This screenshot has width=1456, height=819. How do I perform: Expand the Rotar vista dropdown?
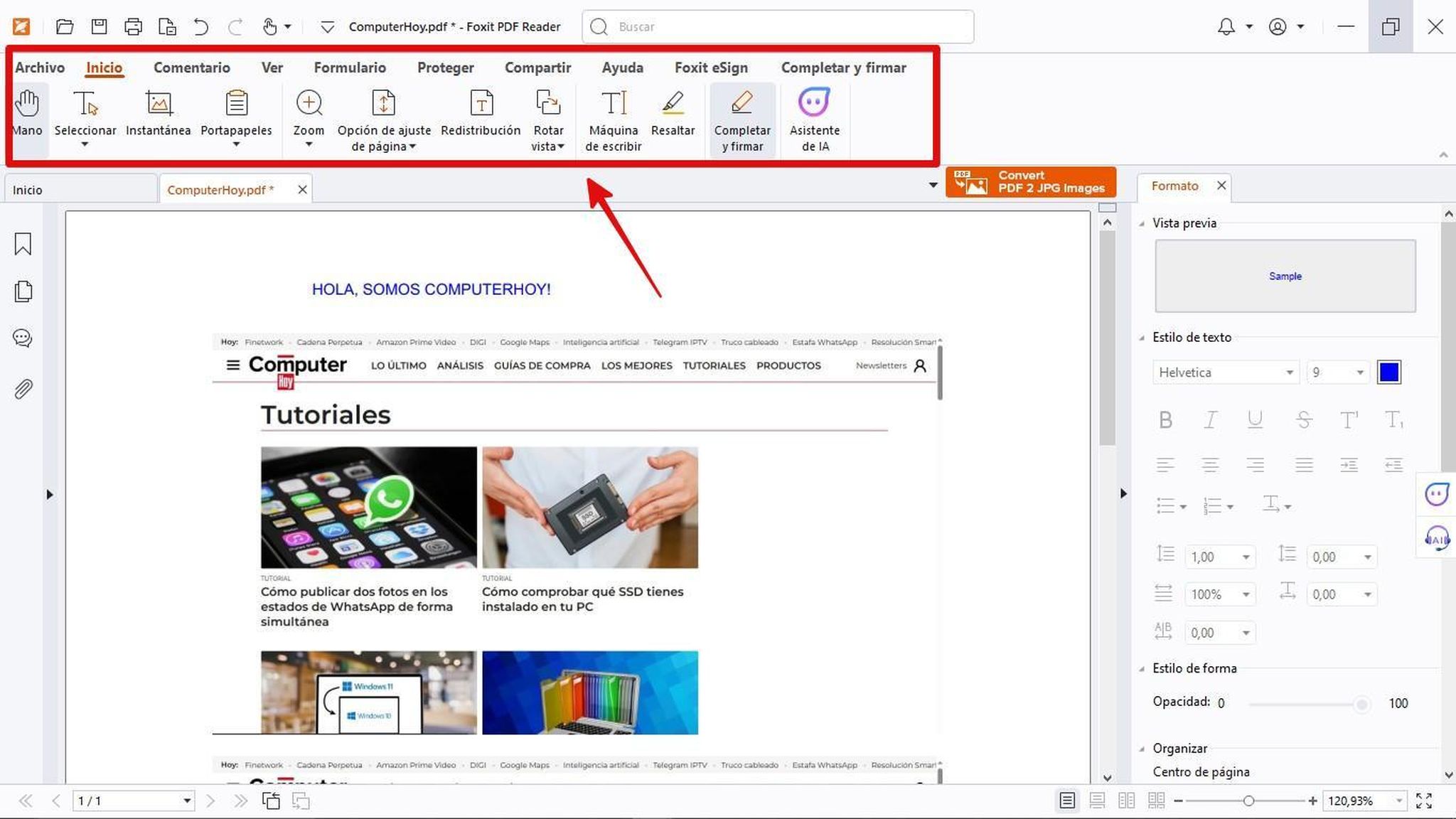[x=562, y=146]
